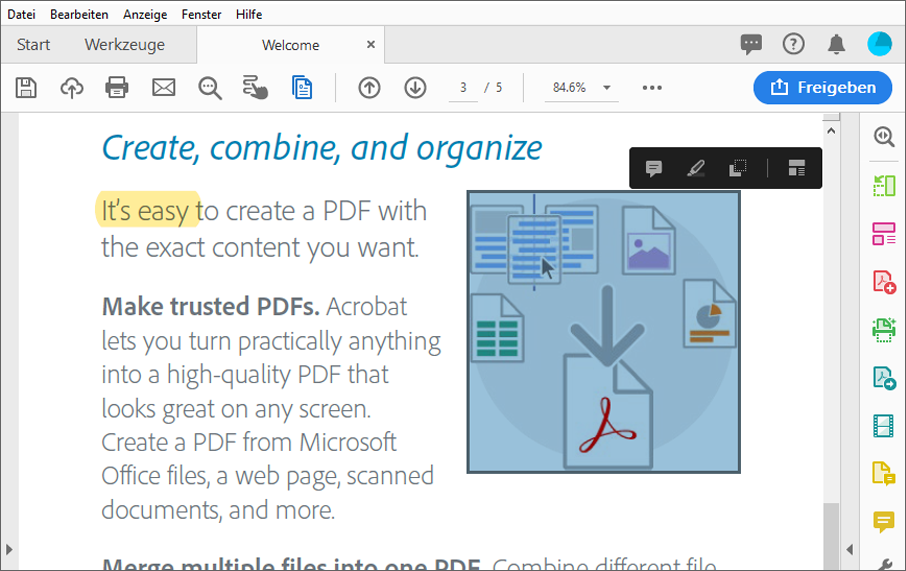Open more tools via the three dots

652,88
